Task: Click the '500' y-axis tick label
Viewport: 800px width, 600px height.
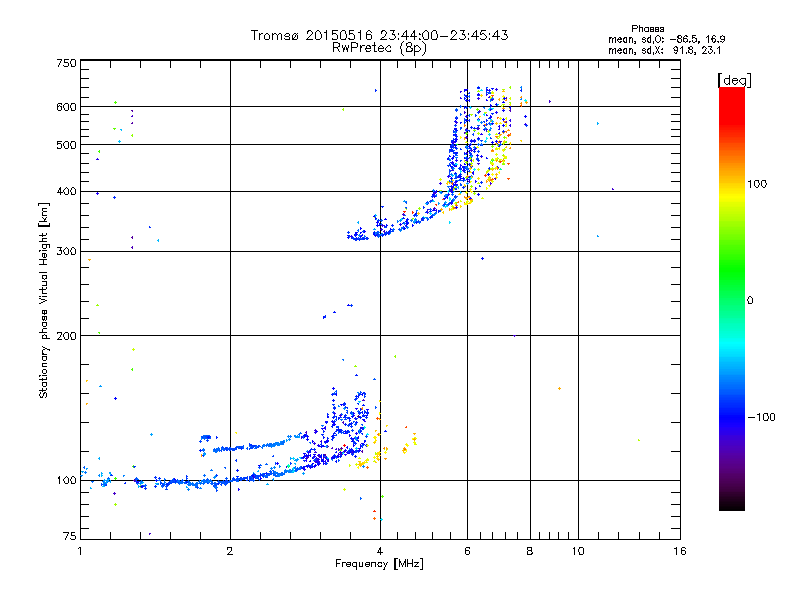Action: [66, 145]
